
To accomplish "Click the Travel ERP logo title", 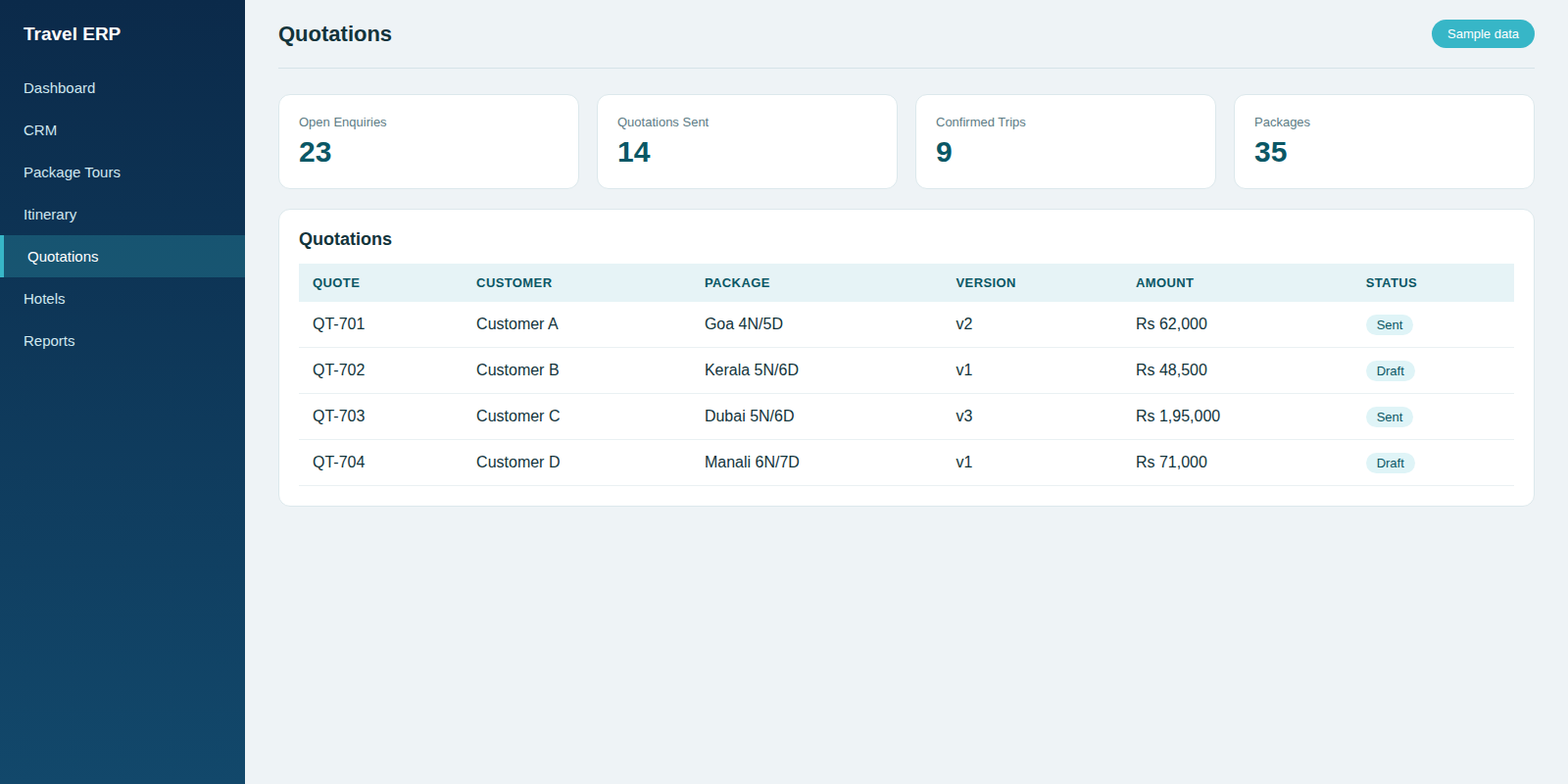I will [73, 34].
